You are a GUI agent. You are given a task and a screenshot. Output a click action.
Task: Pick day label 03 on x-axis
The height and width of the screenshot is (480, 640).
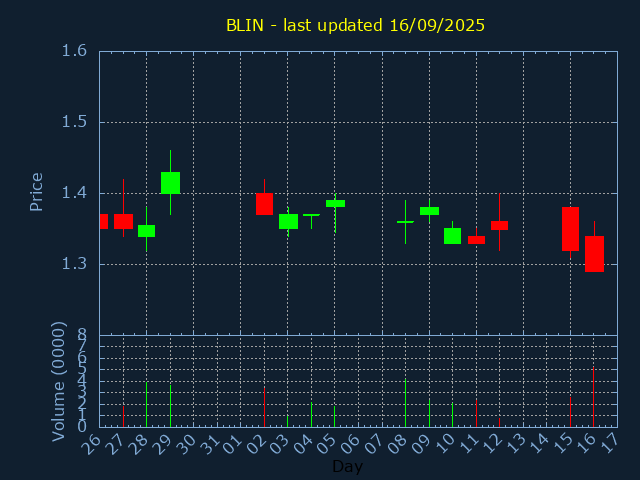coord(279,444)
